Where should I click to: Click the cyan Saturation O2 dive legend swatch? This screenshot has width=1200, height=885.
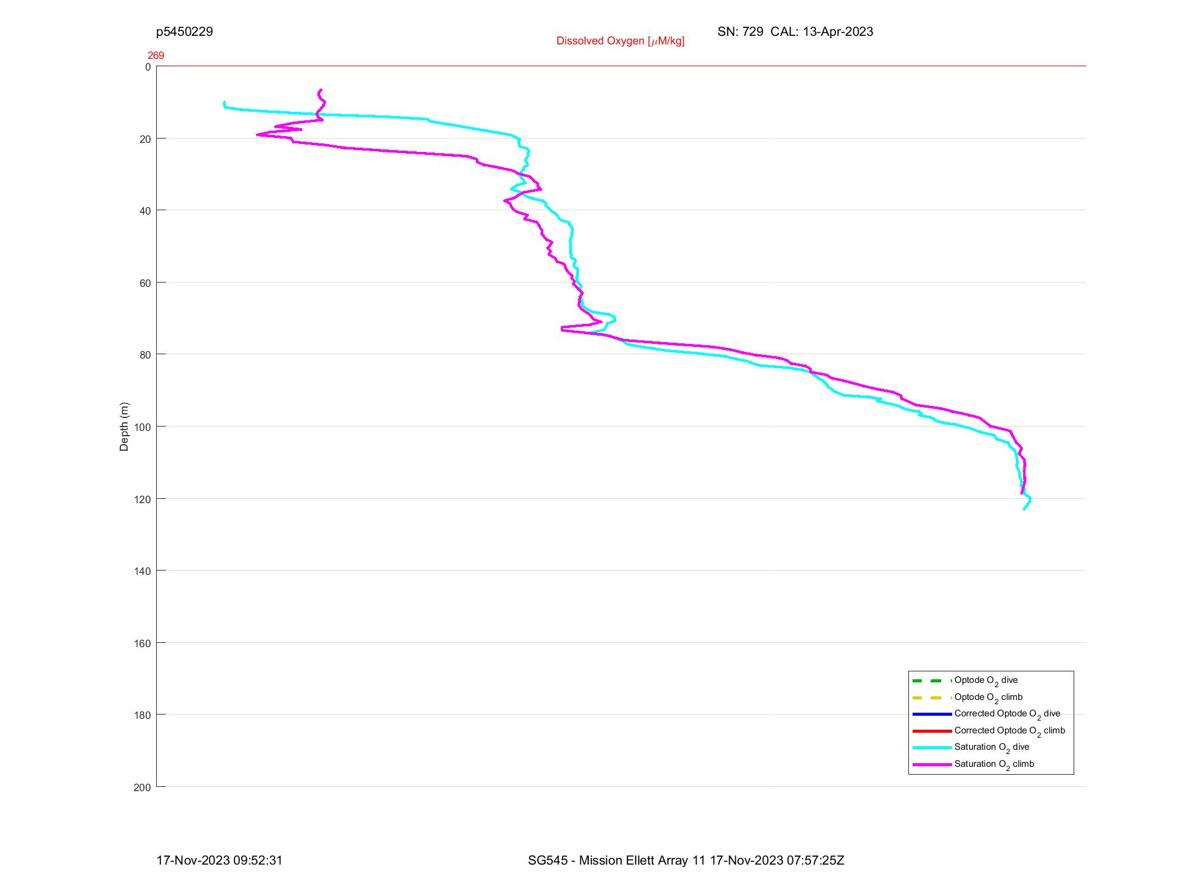(x=931, y=747)
